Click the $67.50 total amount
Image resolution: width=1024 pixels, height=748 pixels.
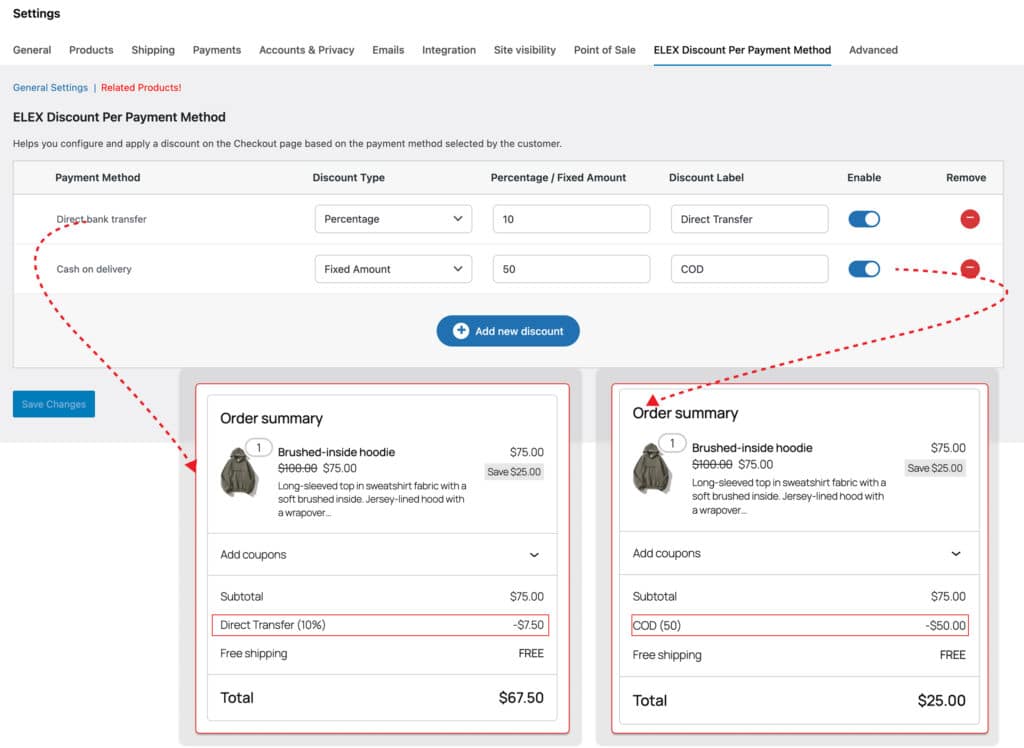(521, 698)
